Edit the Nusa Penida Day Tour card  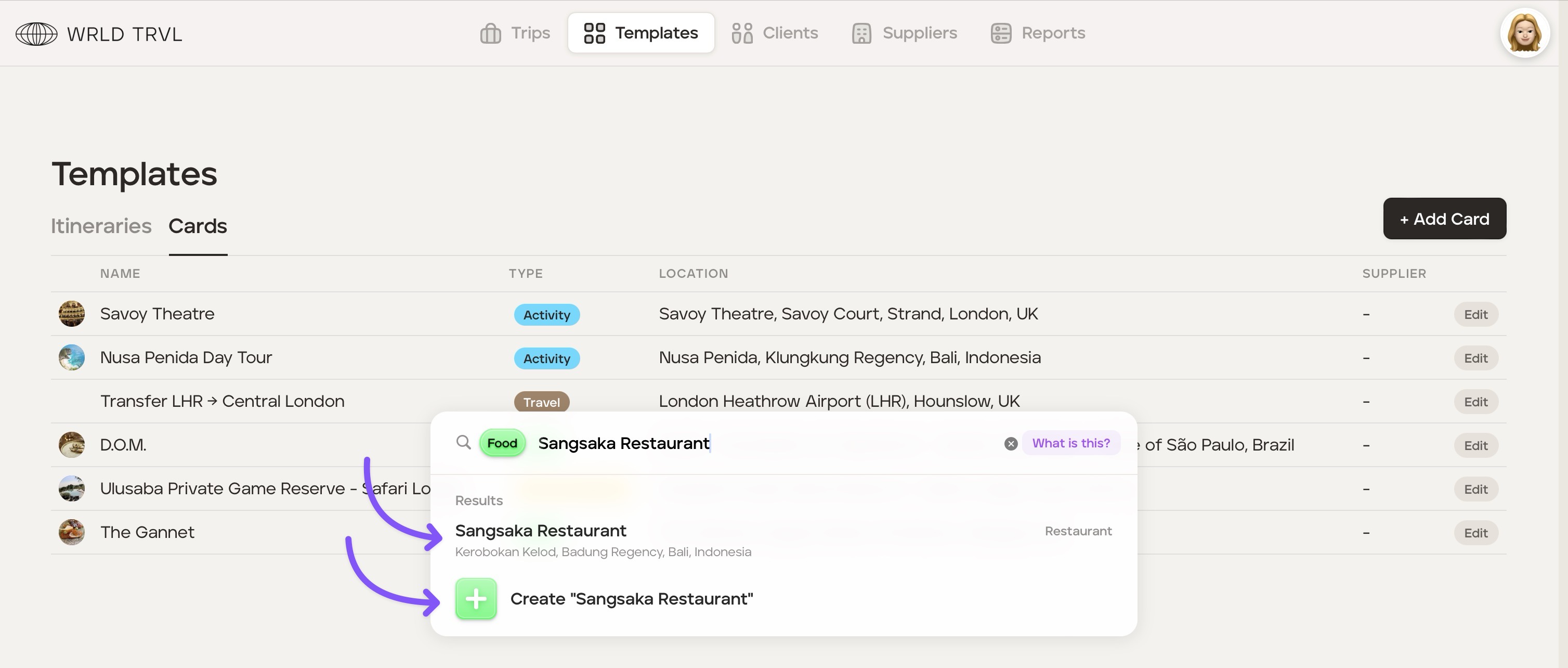click(1475, 358)
